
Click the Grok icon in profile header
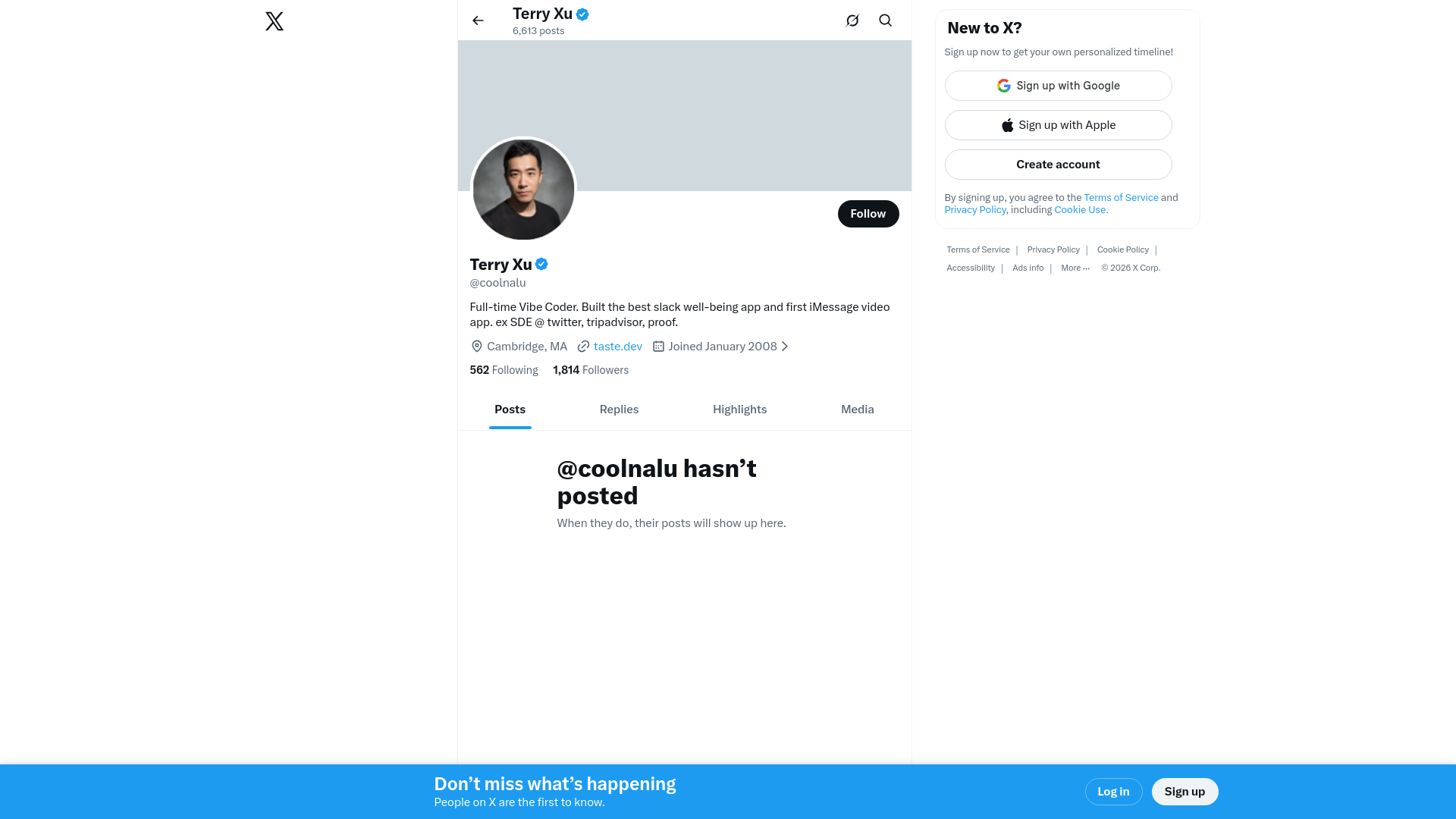852,20
